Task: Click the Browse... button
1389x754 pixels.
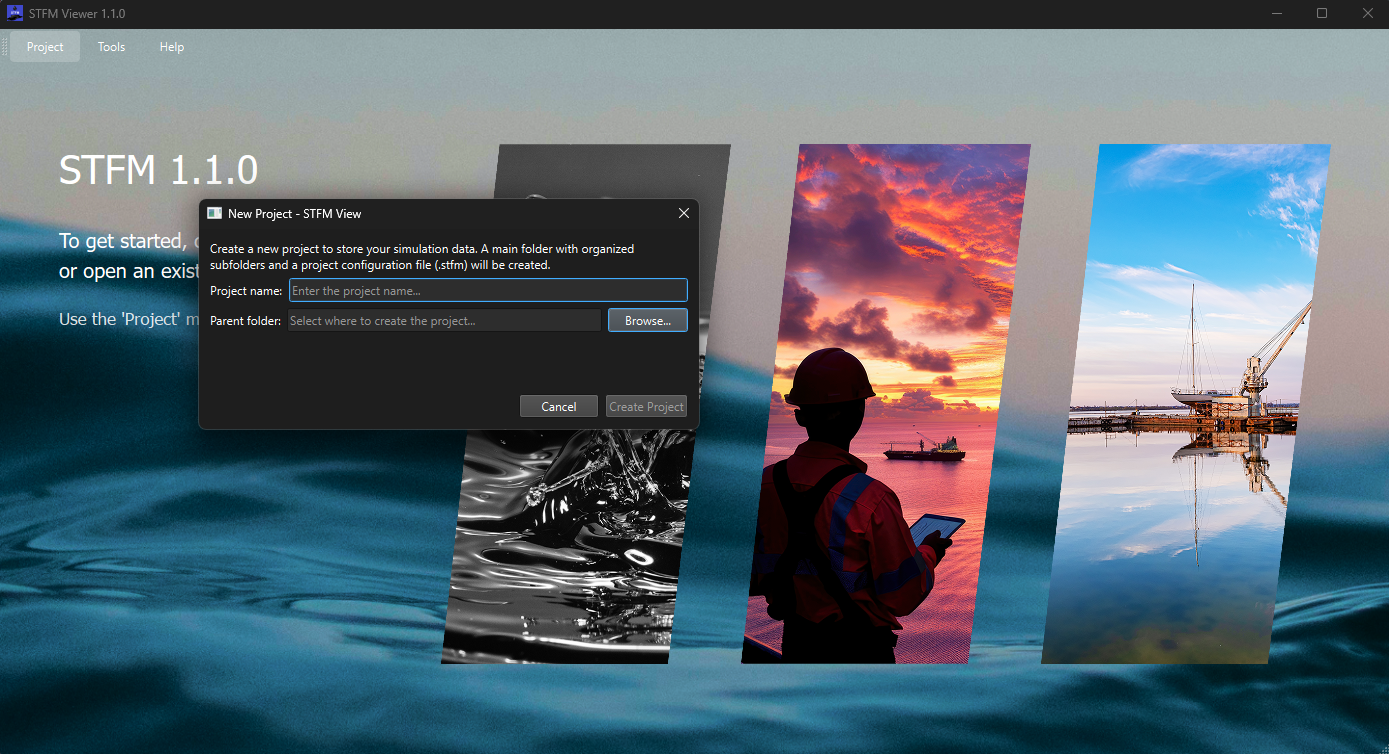Action: click(648, 321)
